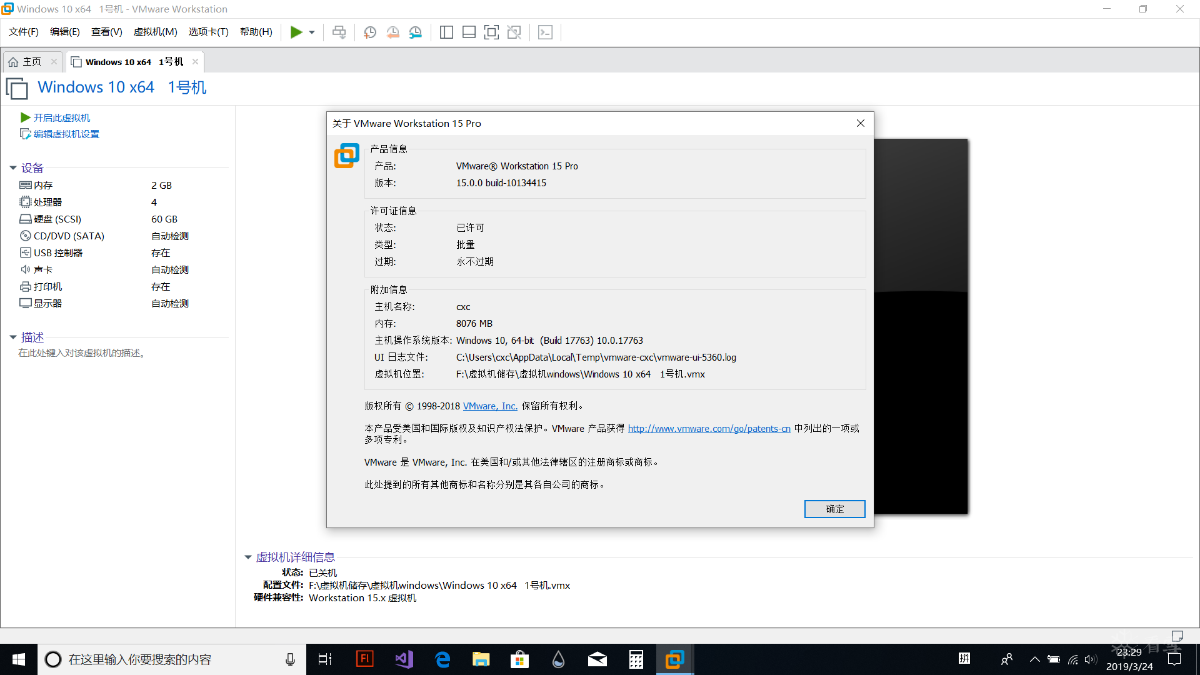The image size is (1200, 675).
Task: Close the 主页 tab
Action: pos(54,61)
